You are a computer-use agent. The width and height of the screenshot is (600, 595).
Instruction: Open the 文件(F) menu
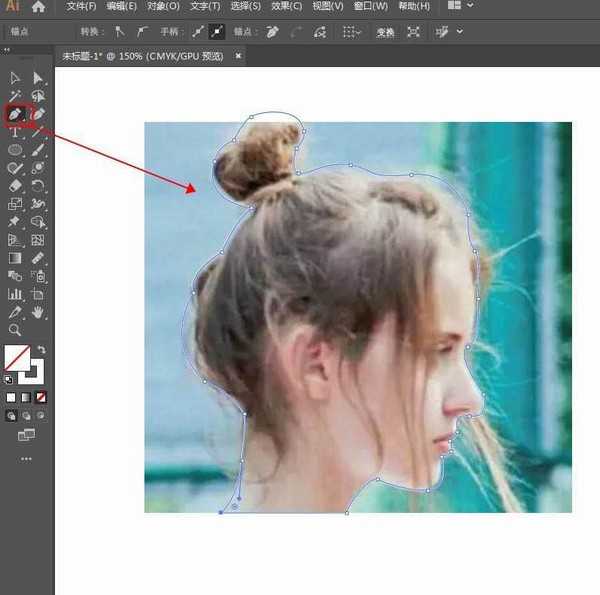tap(81, 7)
